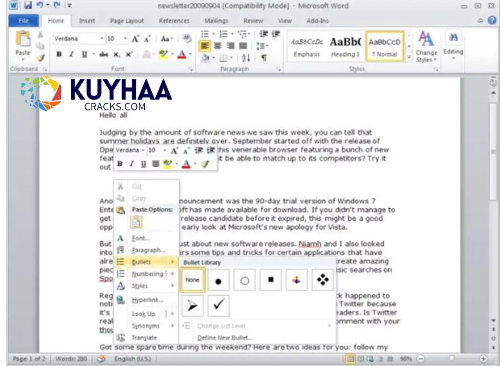Choose Numbering in the context menu
The height and width of the screenshot is (366, 500).
click(146, 274)
